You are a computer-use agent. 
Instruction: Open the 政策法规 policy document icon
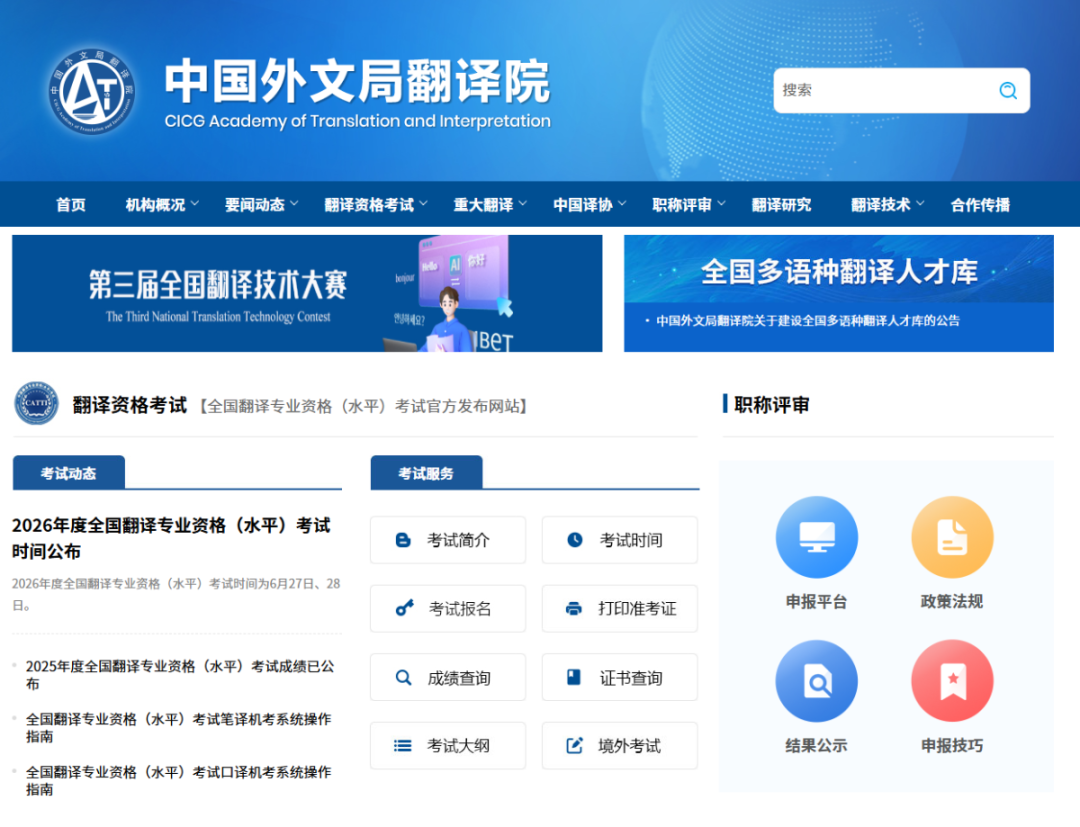coord(952,536)
